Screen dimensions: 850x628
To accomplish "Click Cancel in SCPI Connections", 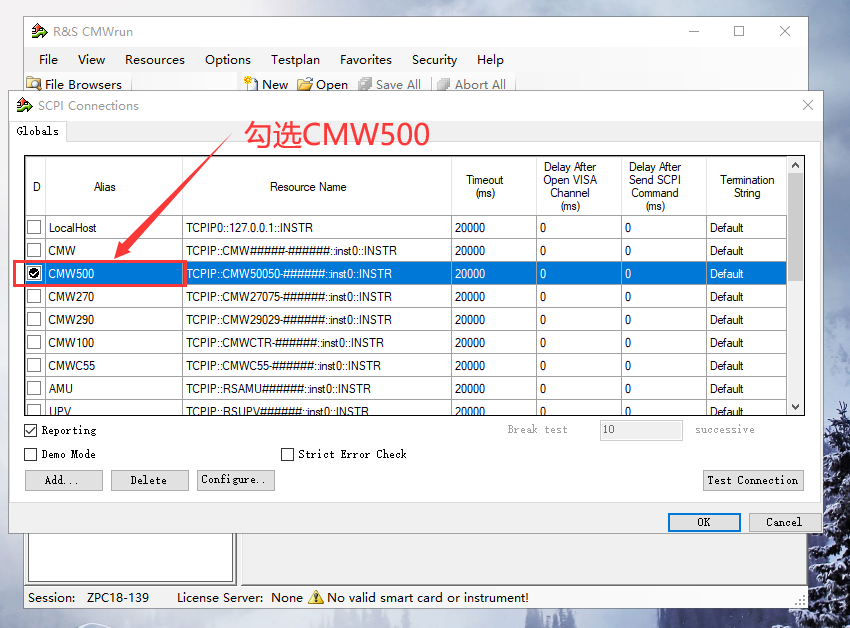I will tap(785, 522).
